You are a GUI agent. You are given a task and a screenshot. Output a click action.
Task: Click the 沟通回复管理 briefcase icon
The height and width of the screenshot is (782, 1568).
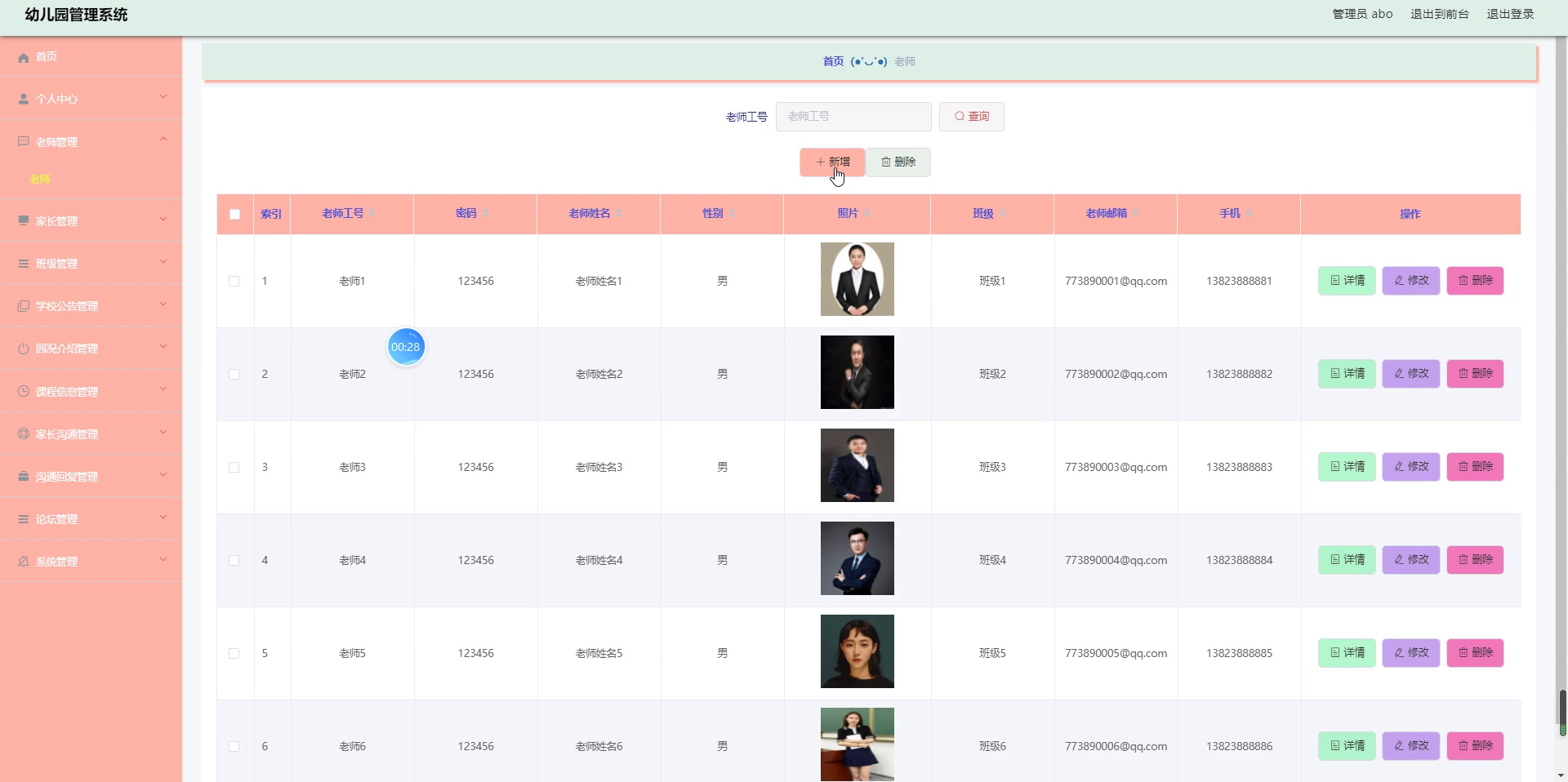point(23,477)
